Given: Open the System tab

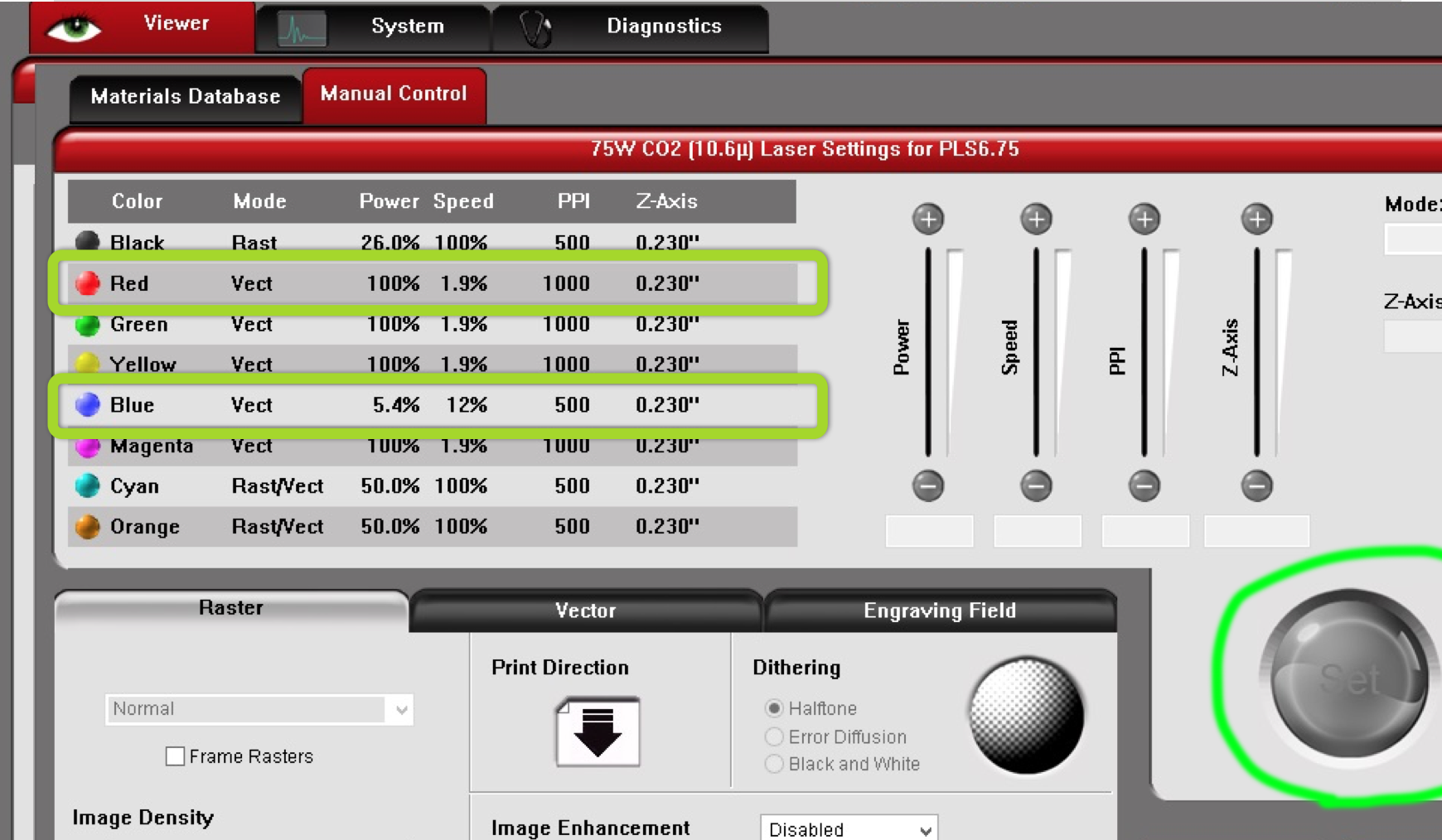Looking at the screenshot, I should click(406, 27).
